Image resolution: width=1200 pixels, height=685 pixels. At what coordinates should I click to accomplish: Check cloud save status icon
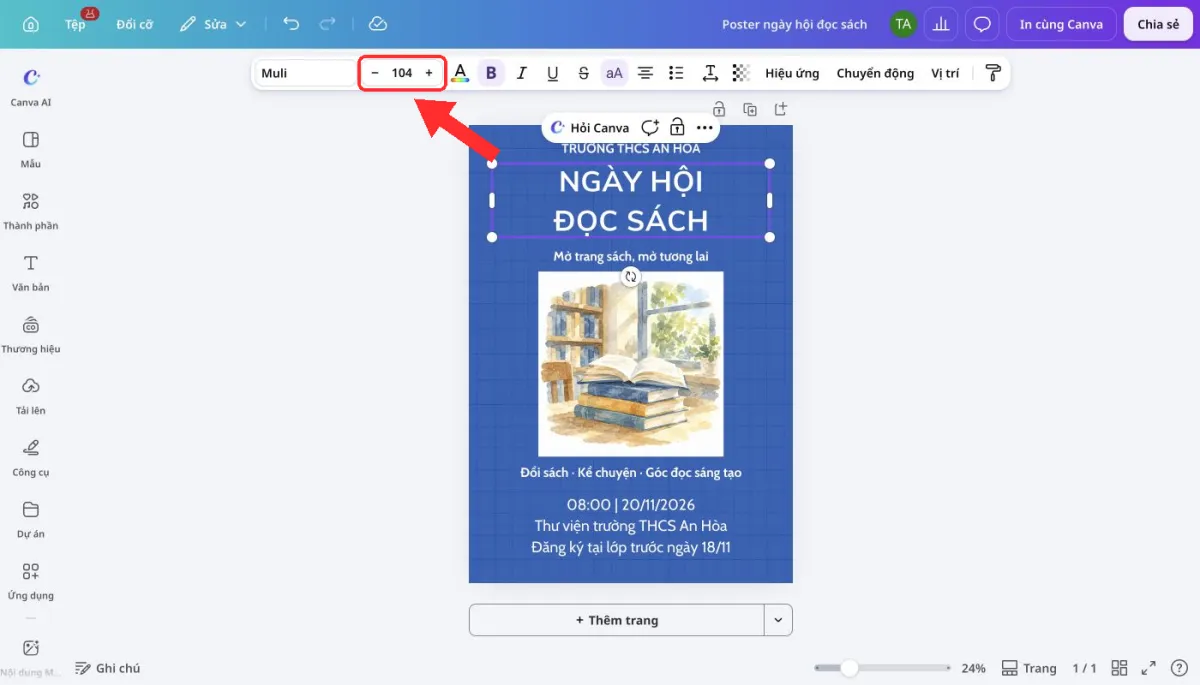(377, 24)
